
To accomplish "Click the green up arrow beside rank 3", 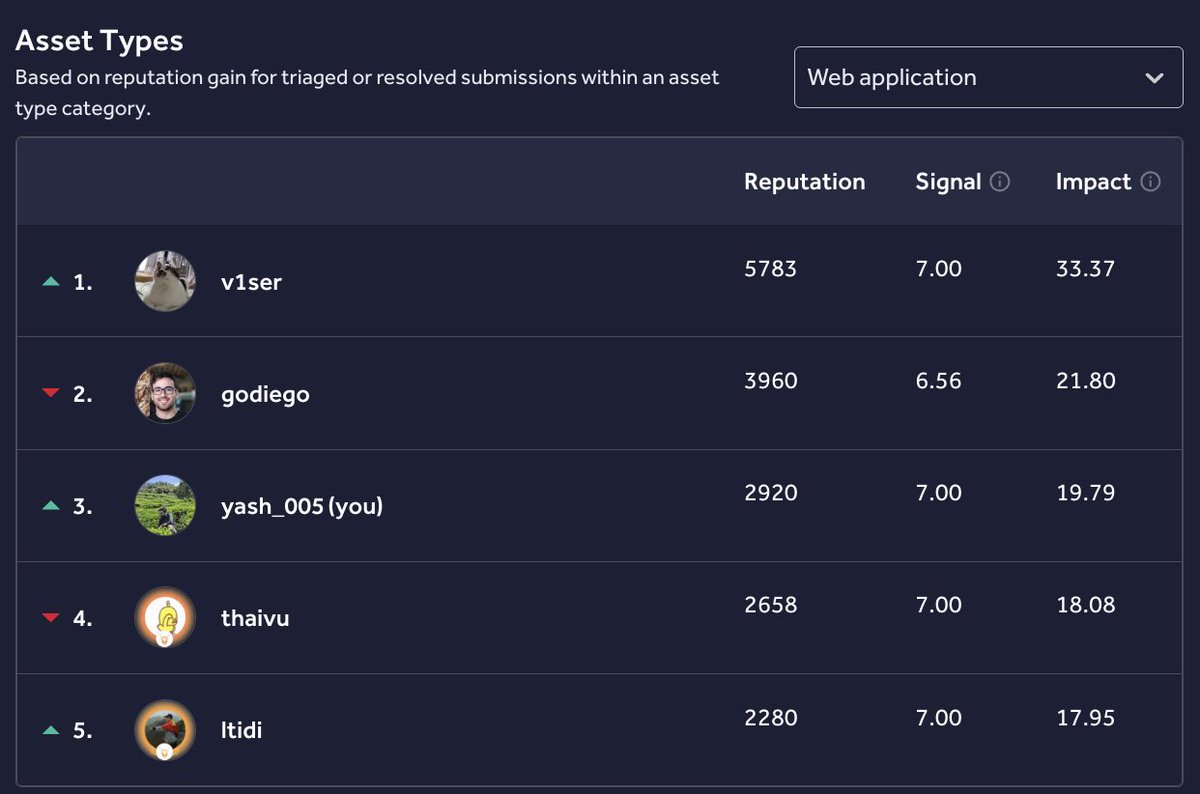I will (51, 506).
